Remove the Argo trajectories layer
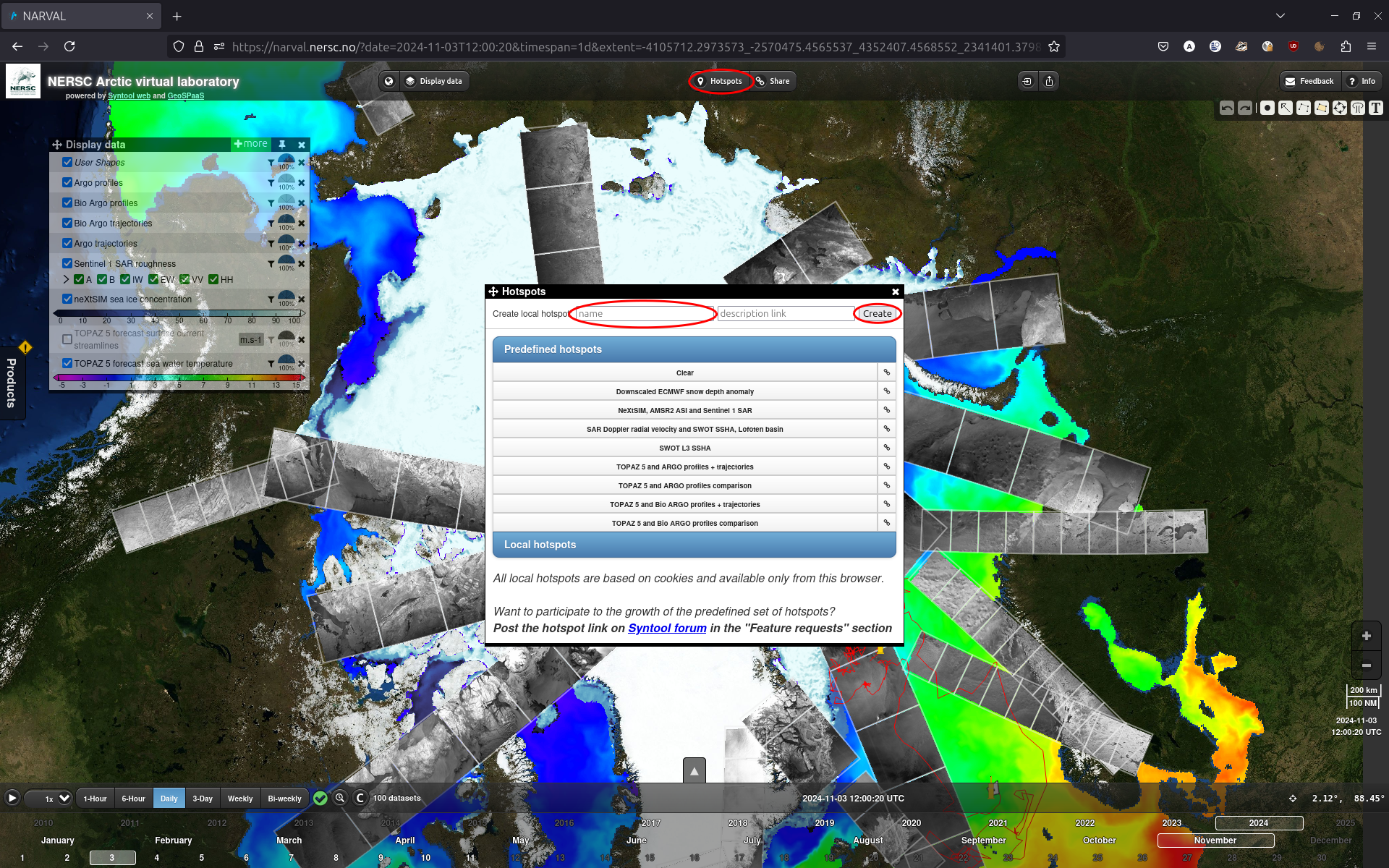 click(302, 244)
